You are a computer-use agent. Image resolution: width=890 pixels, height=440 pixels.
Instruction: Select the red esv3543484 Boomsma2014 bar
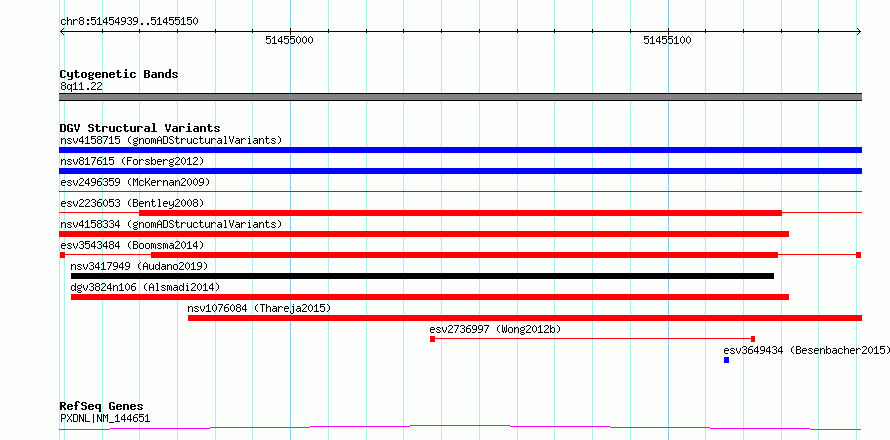[464, 255]
